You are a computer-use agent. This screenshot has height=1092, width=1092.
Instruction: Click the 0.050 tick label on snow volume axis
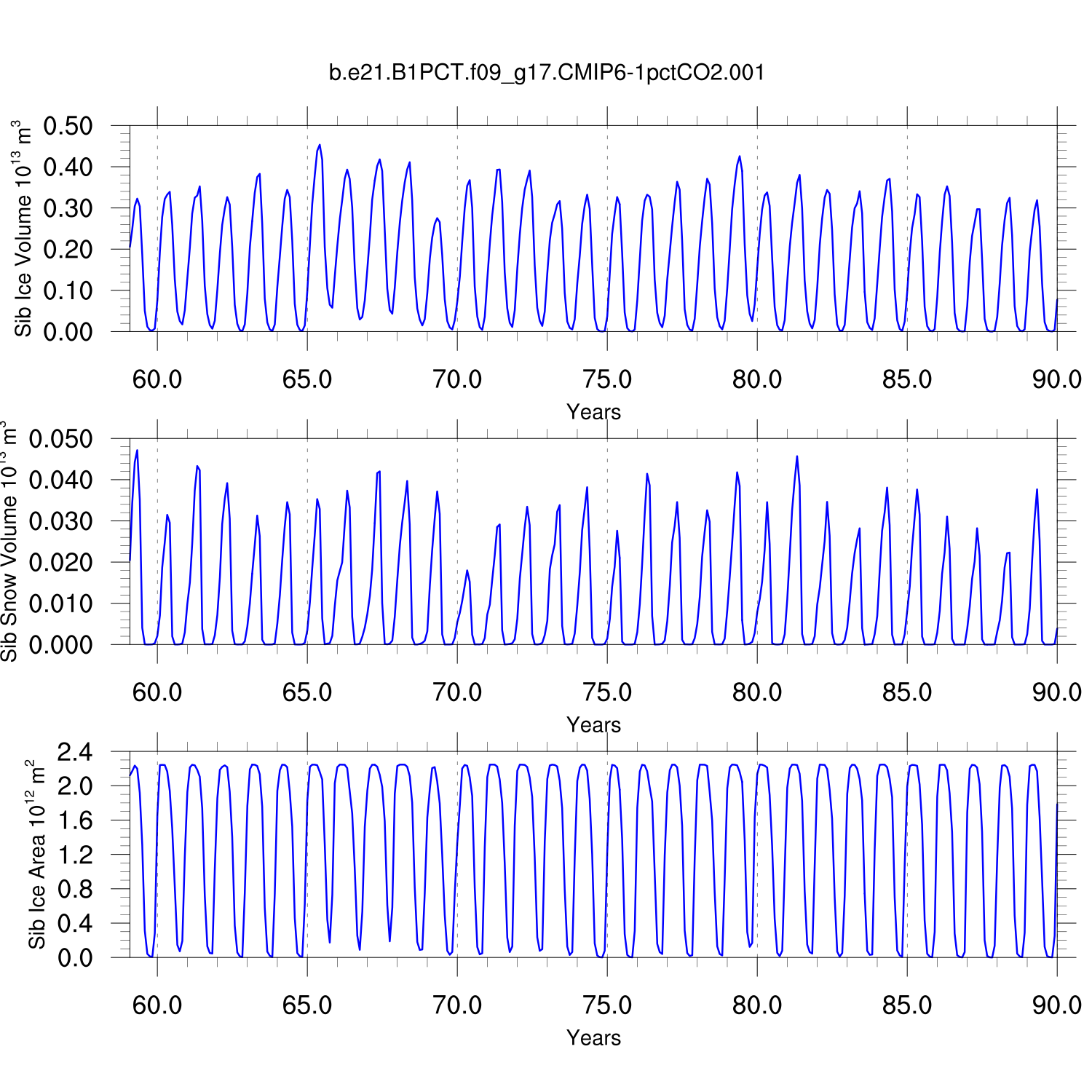pyautogui.click(x=61, y=439)
